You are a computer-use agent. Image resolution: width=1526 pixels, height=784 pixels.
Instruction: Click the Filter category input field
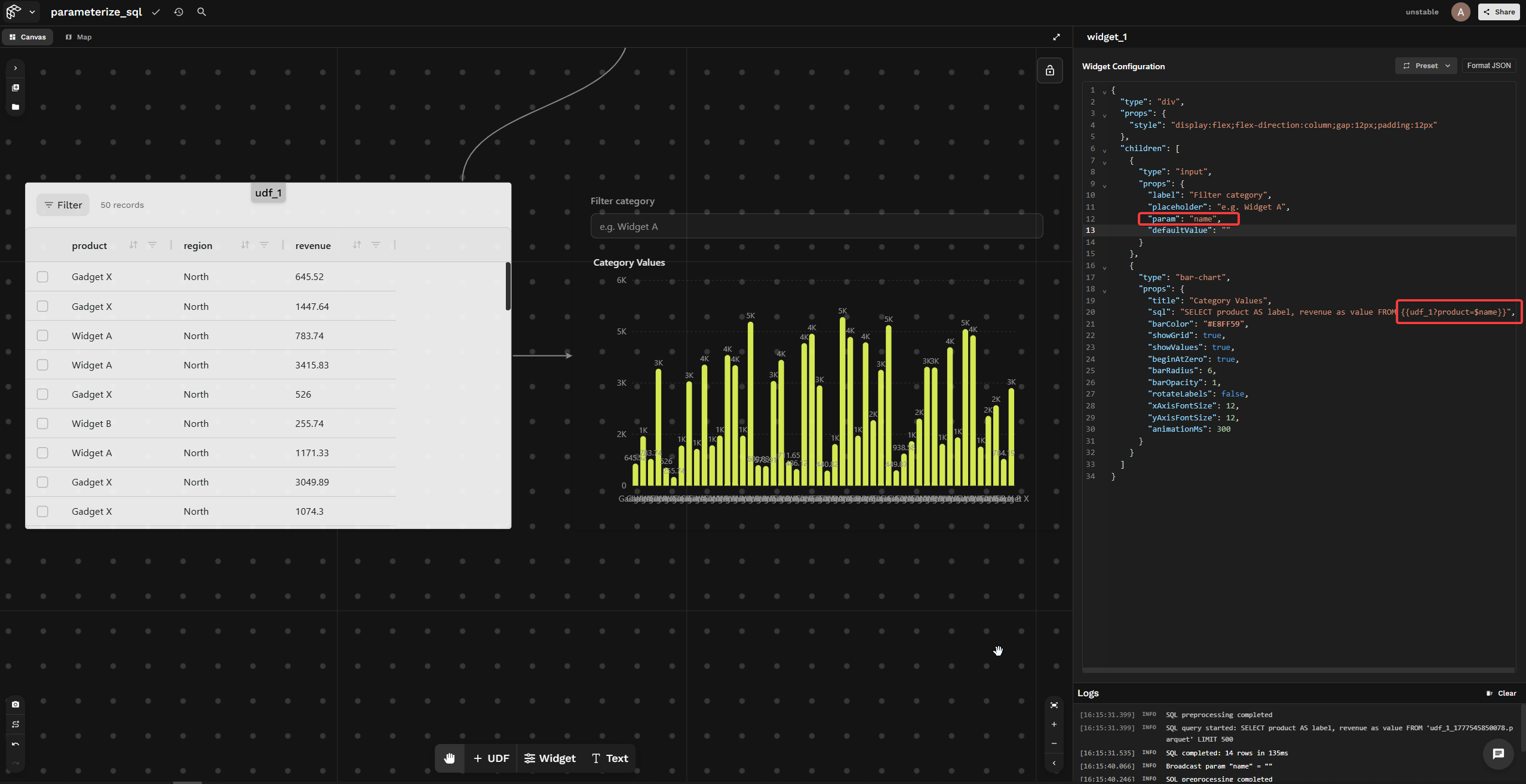[x=816, y=227]
